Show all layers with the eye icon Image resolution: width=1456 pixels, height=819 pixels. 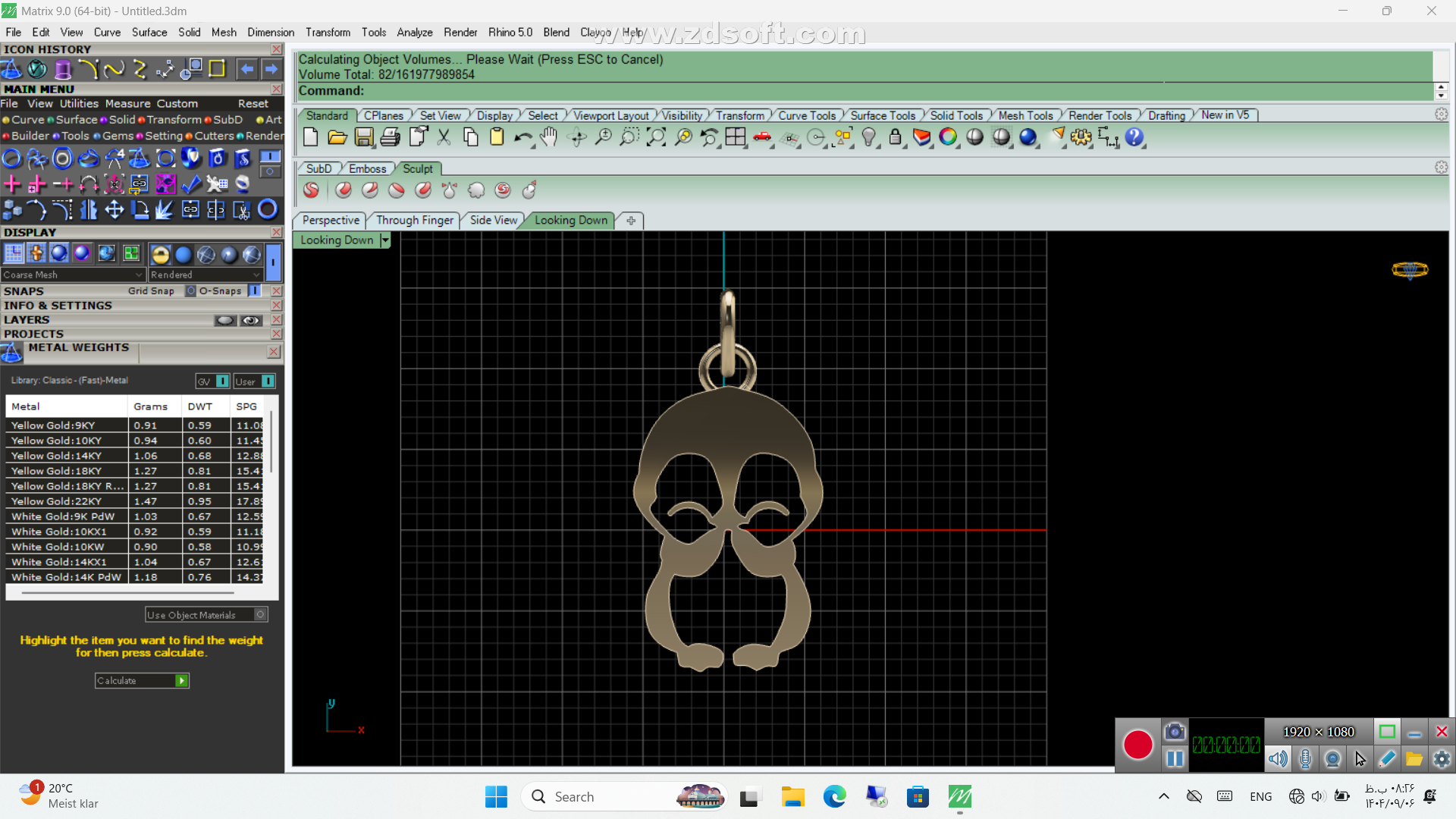251,320
